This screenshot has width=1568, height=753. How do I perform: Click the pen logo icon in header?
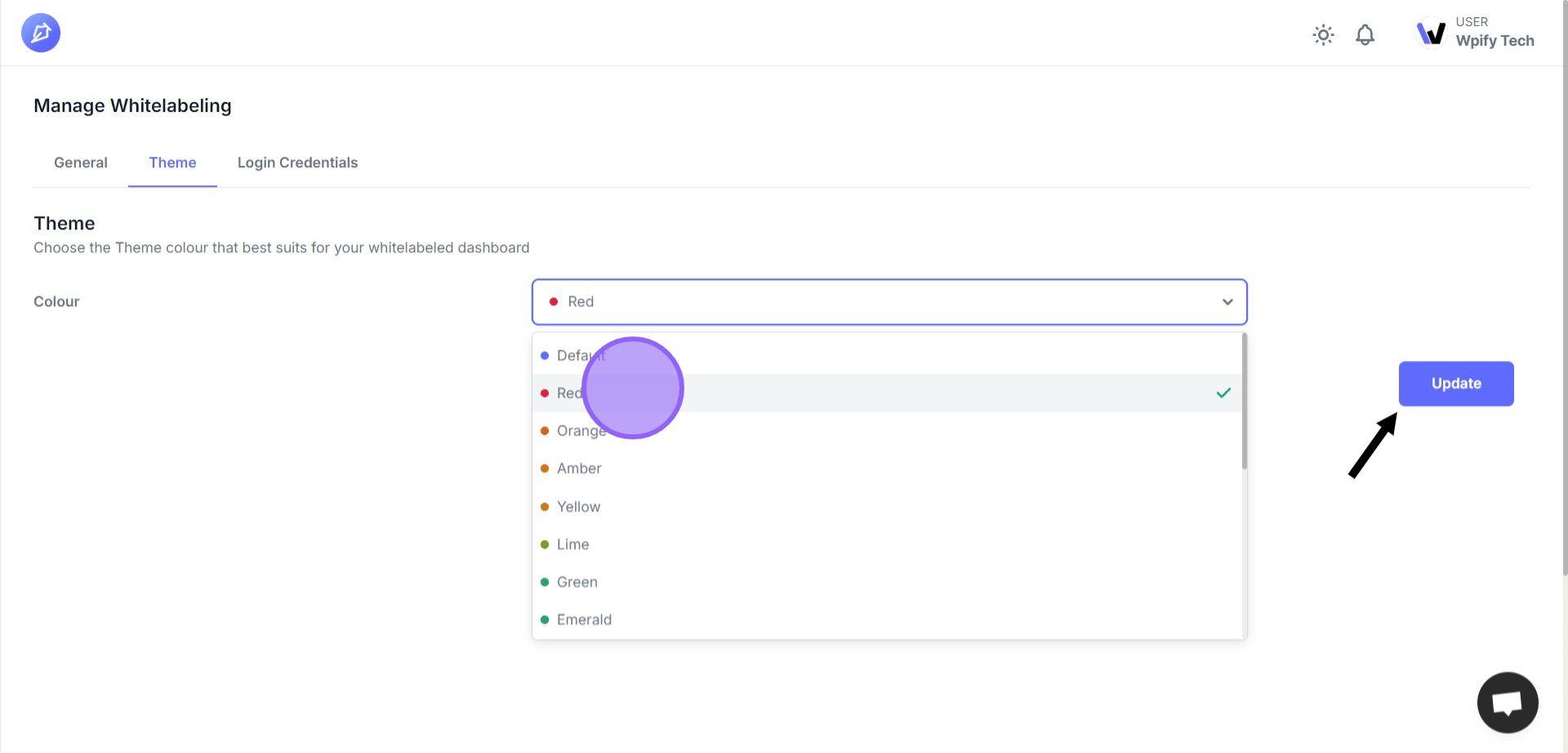[x=41, y=33]
